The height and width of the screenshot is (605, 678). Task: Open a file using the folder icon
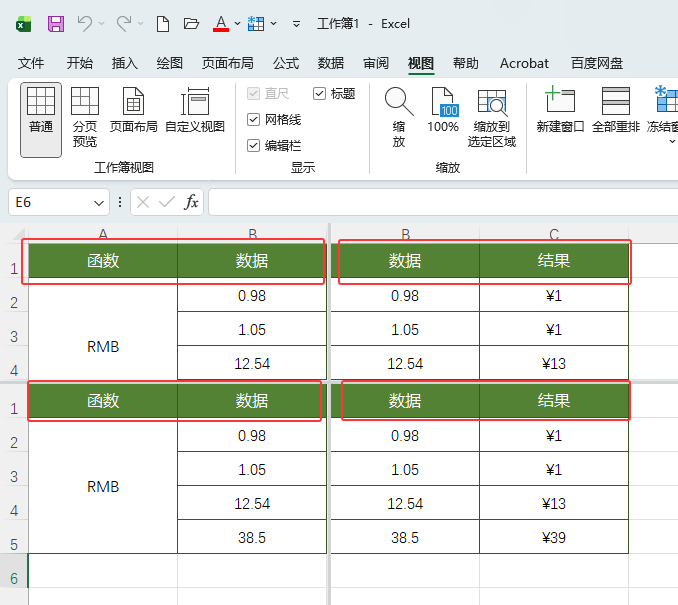pyautogui.click(x=191, y=24)
